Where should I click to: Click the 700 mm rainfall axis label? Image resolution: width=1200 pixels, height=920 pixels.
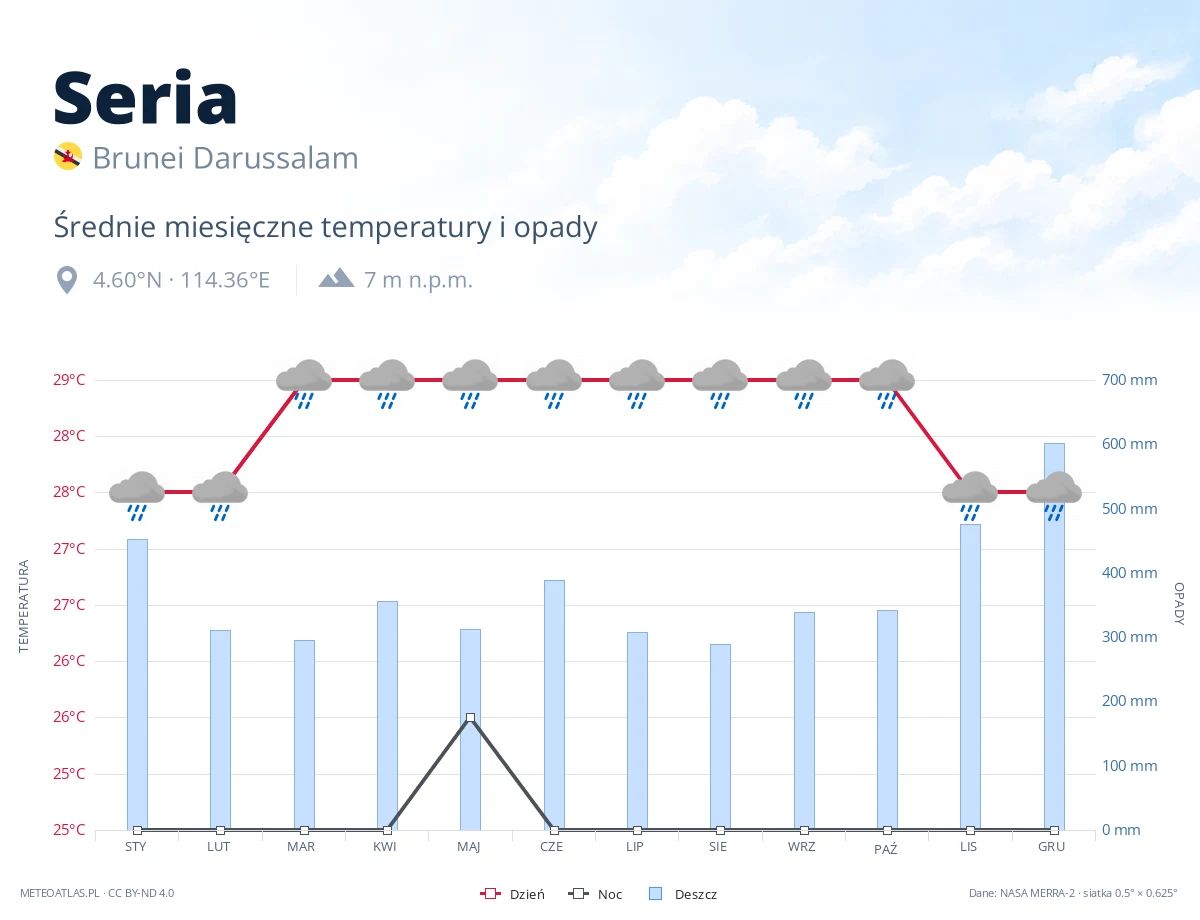point(1131,380)
